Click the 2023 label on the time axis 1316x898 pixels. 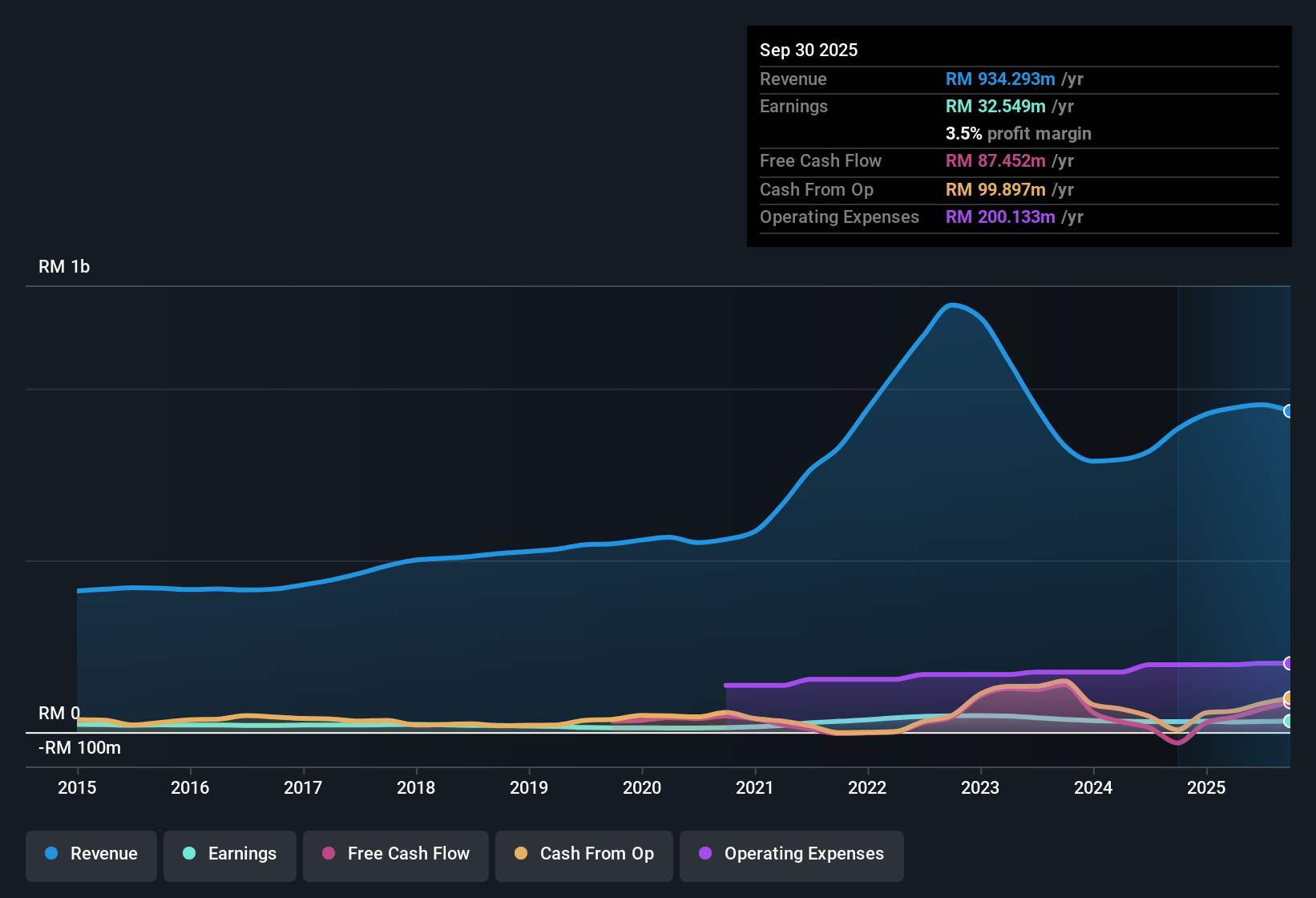click(980, 788)
